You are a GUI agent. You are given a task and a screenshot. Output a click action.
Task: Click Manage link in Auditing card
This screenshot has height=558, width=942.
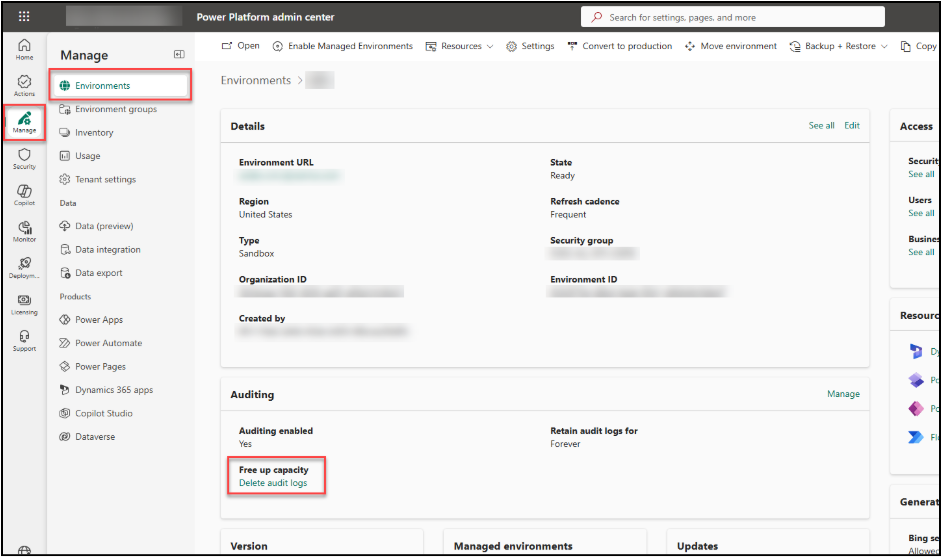click(843, 394)
